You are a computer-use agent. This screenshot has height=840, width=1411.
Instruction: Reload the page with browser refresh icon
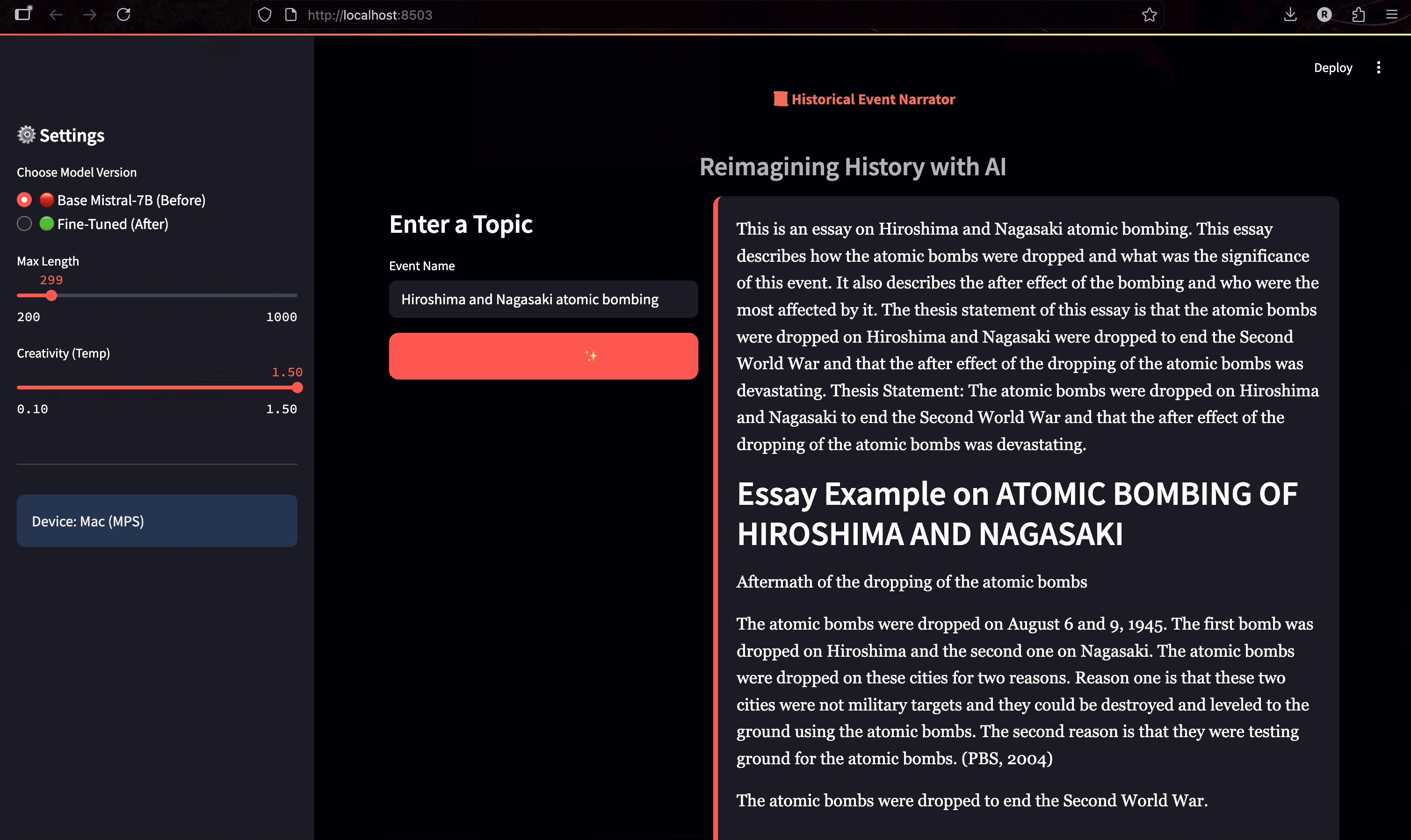click(123, 14)
